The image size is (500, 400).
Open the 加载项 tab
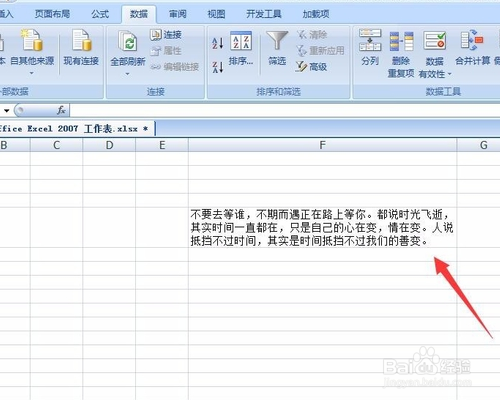(x=316, y=14)
